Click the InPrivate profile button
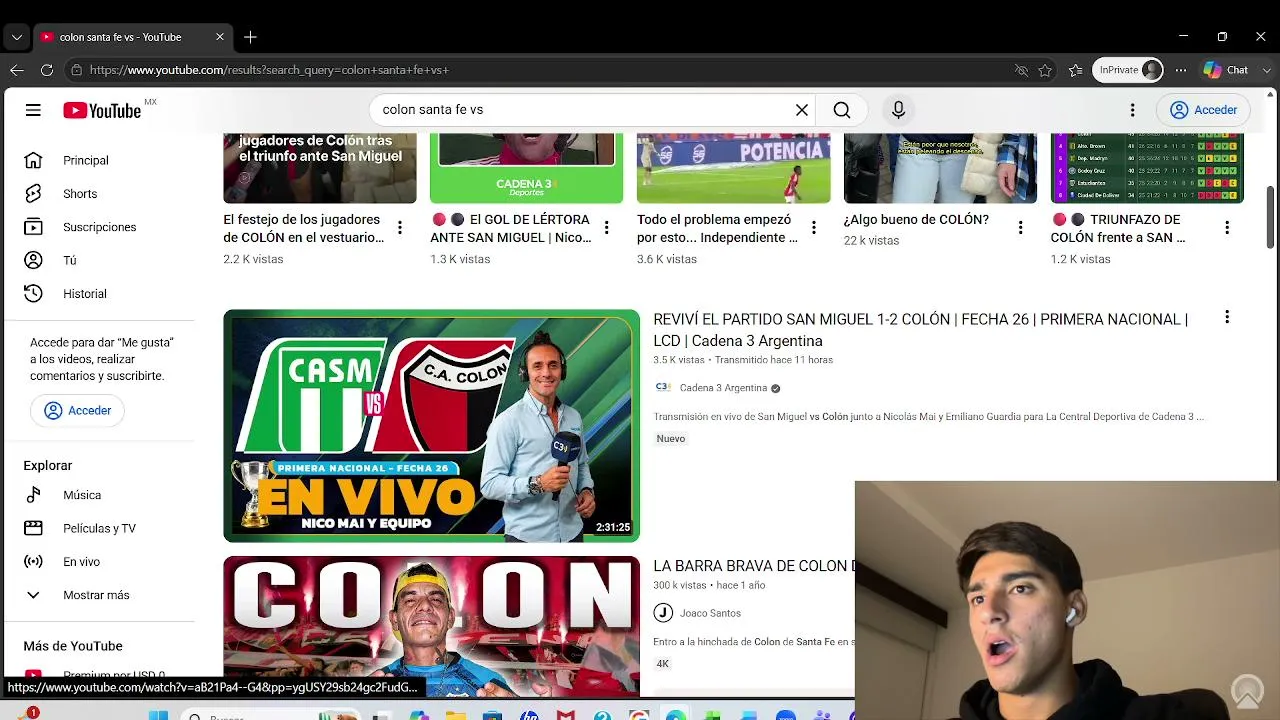Viewport: 1280px width, 720px height. 1129,70
